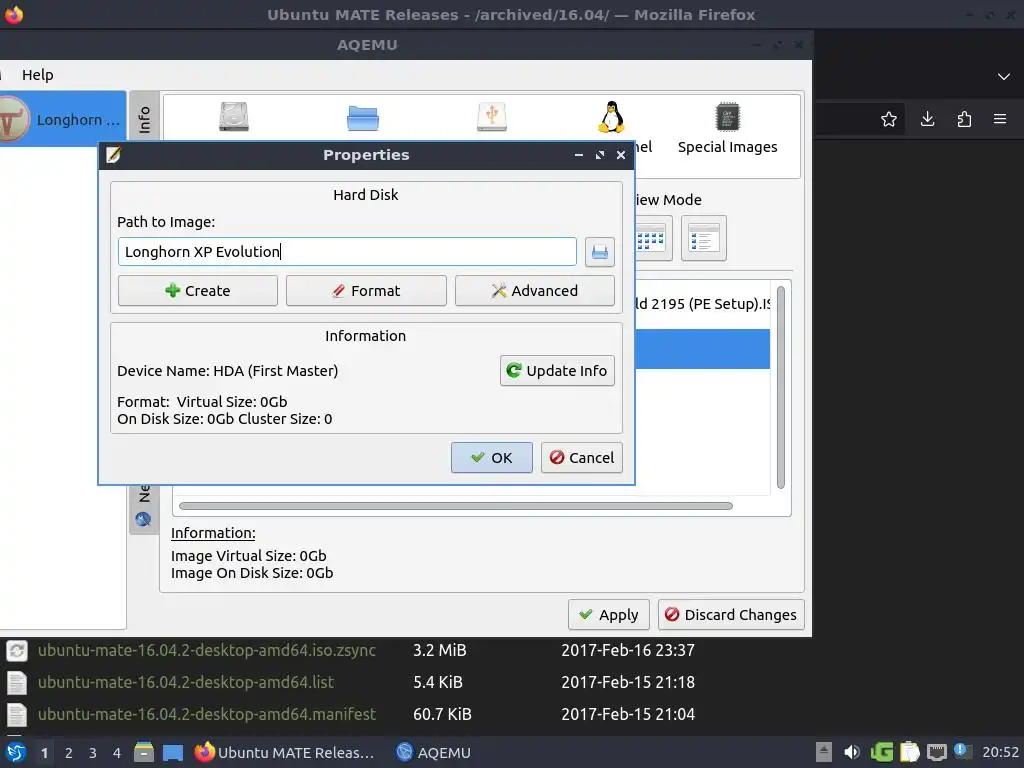The width and height of the screenshot is (1024, 768).
Task: Open the Special Images chip icon
Action: click(x=727, y=117)
